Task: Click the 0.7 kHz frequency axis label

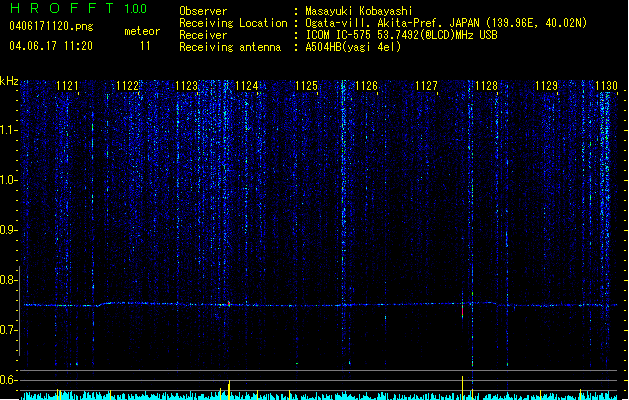Action: click(8, 330)
